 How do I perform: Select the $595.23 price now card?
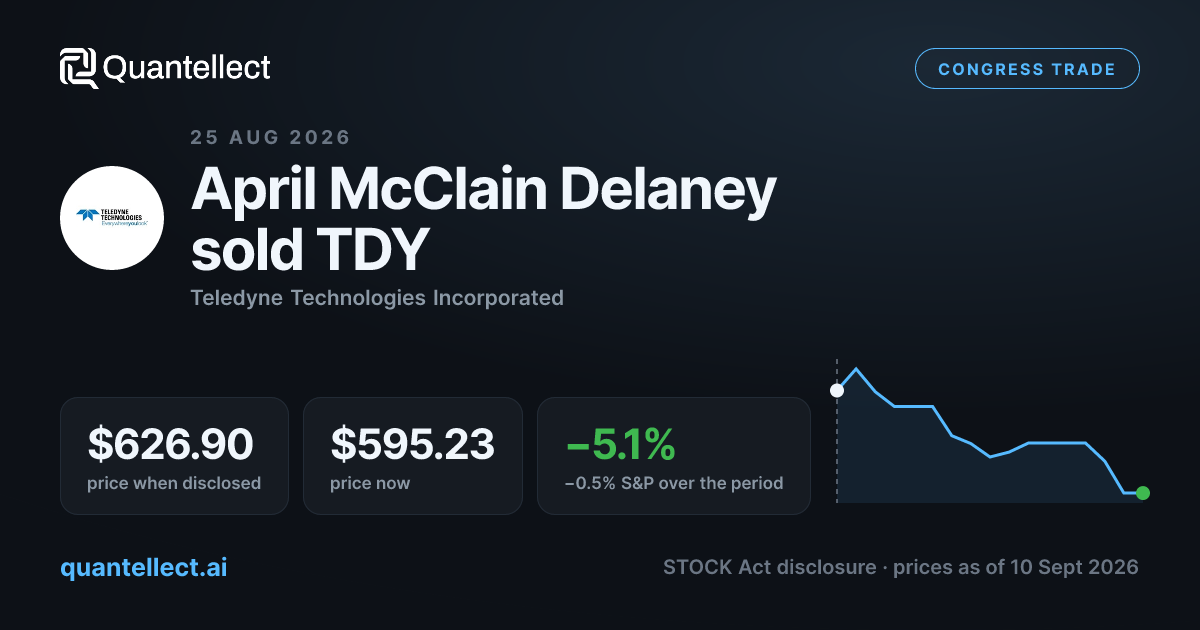(x=413, y=456)
